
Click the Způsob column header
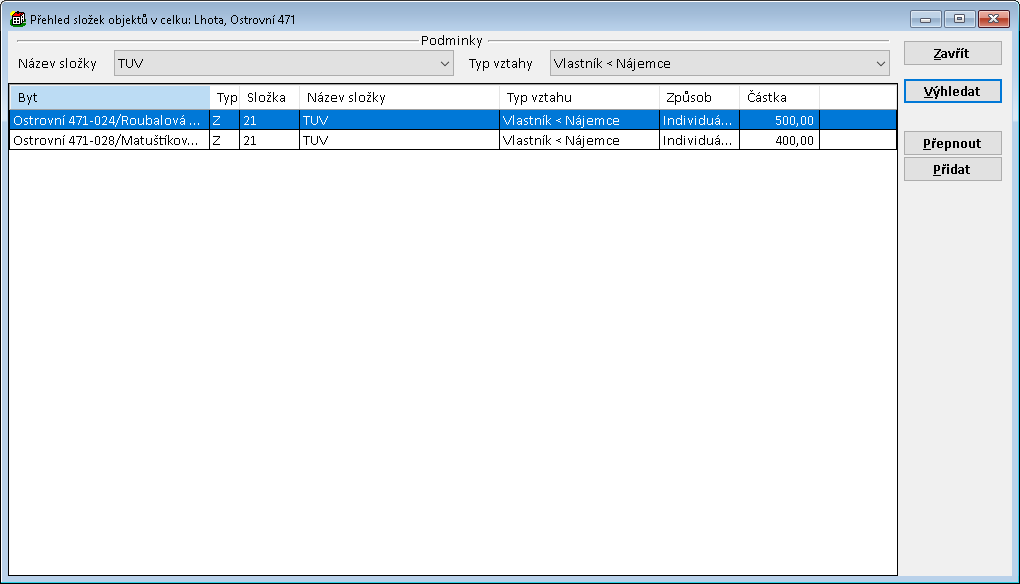[x=699, y=98]
